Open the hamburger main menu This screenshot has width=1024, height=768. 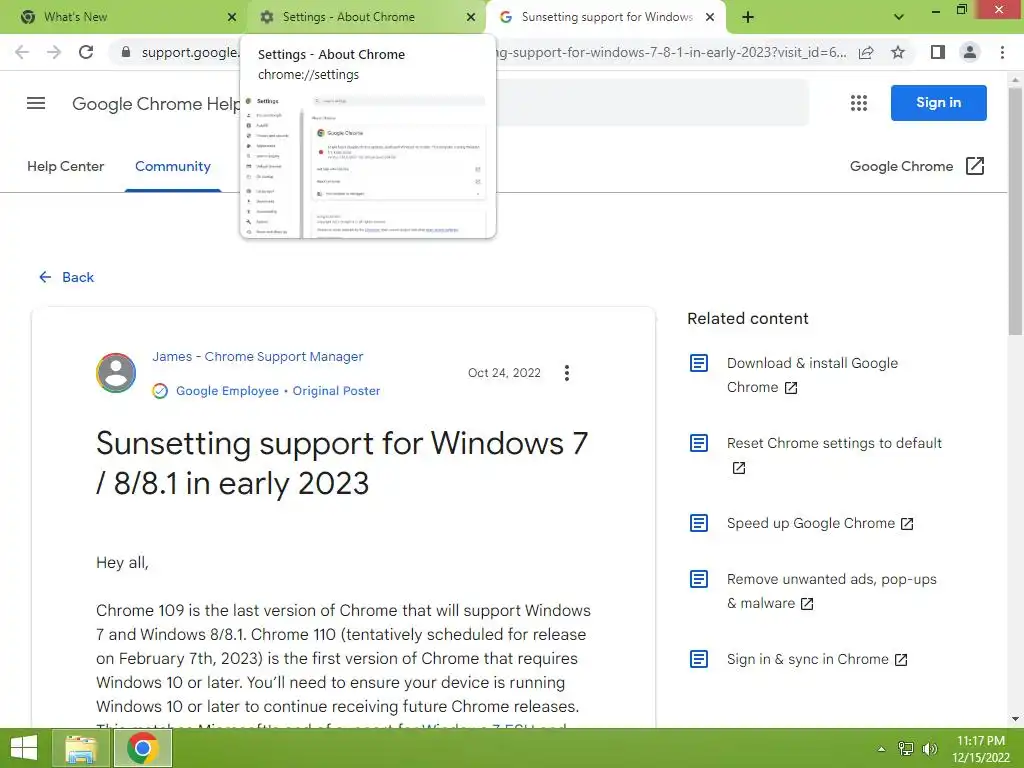point(36,103)
